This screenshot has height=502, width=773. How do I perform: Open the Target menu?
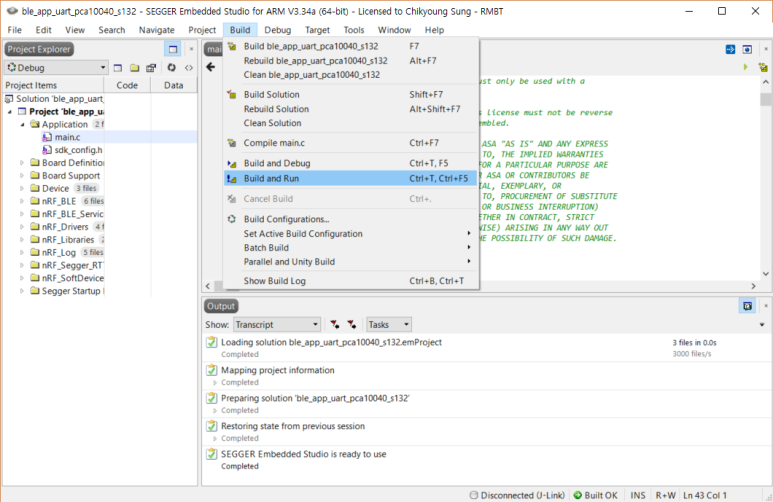pos(317,30)
